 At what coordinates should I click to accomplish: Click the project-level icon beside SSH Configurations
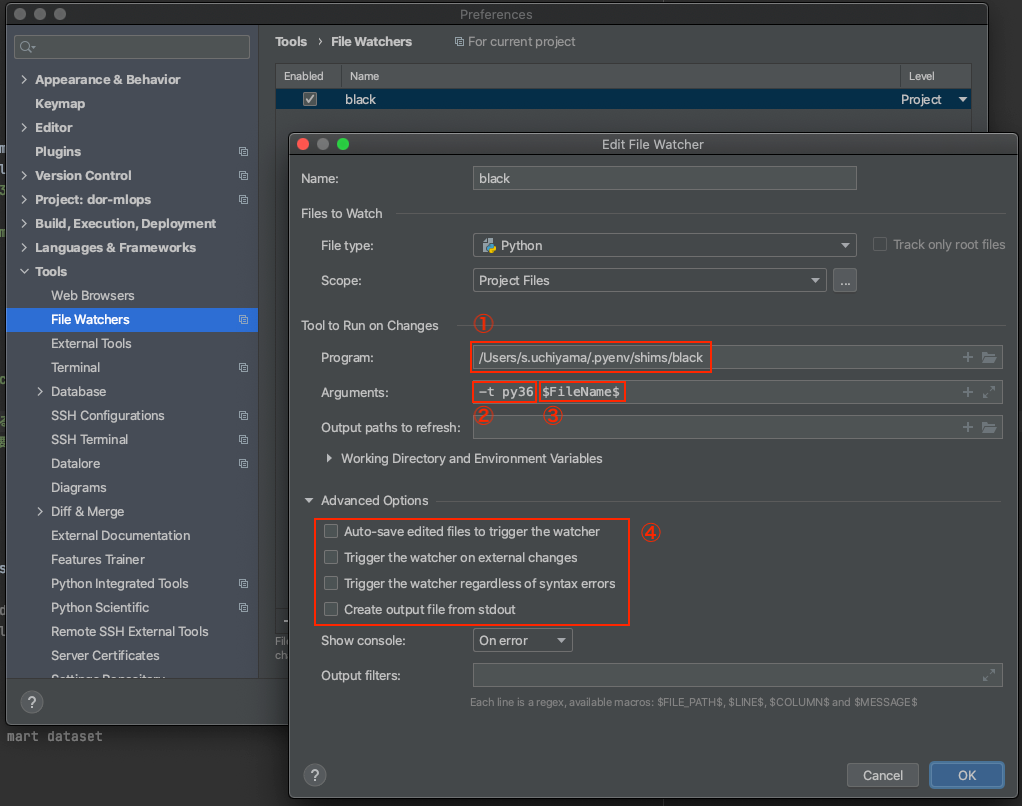[243, 415]
